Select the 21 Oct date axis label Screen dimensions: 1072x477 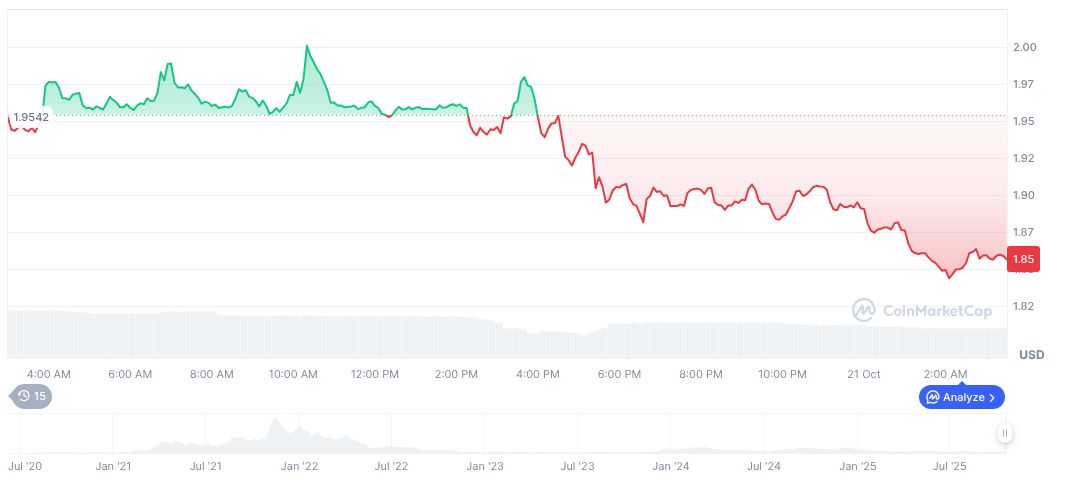(863, 374)
